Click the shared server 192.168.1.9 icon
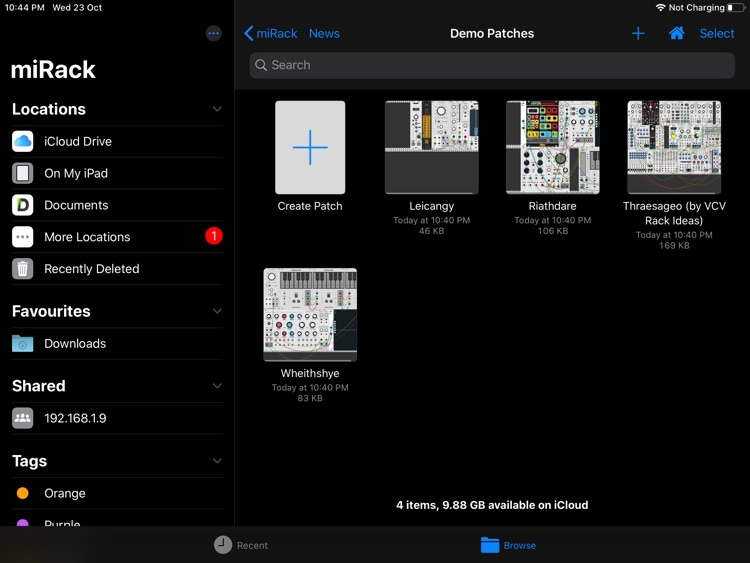 click(x=22, y=418)
